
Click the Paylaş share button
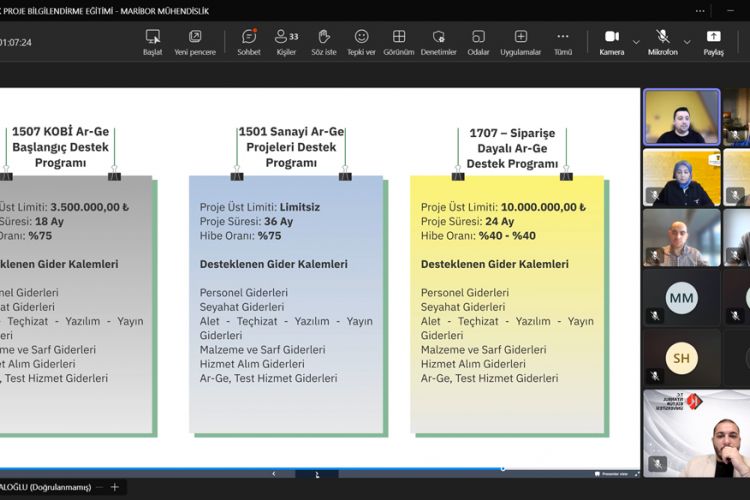coord(713,42)
